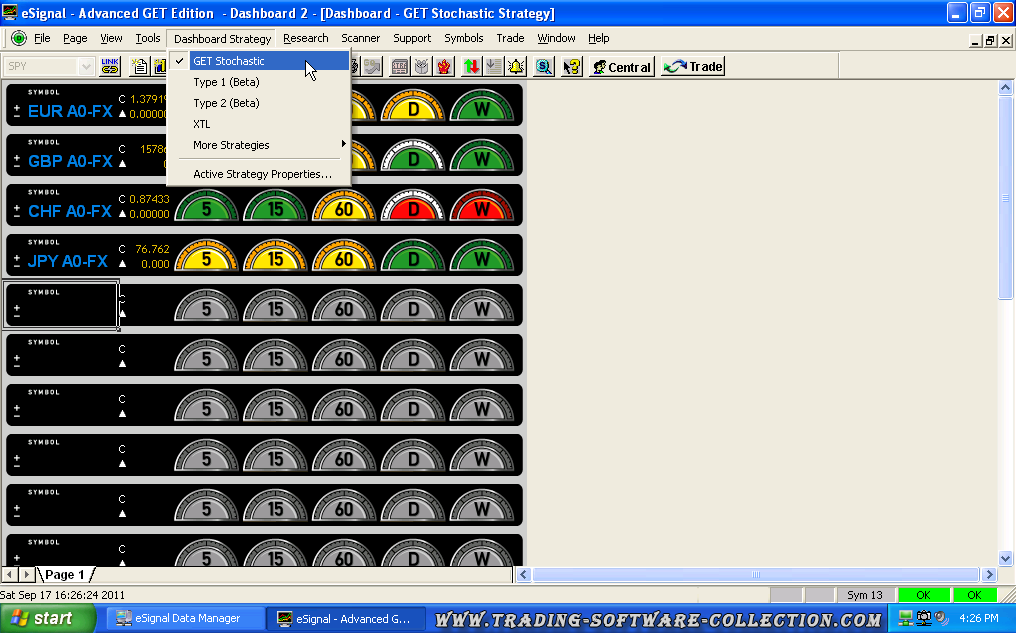This screenshot has height=633, width=1016.
Task: Open the Windows start menu
Action: coord(41,619)
